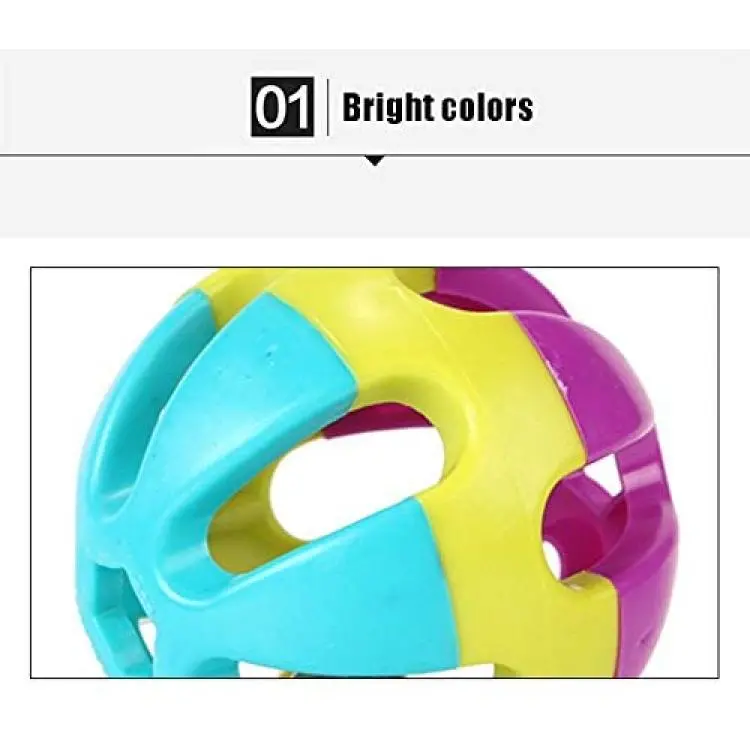This screenshot has height=750, width=750.
Task: Click the black 01 number badge
Action: click(282, 107)
